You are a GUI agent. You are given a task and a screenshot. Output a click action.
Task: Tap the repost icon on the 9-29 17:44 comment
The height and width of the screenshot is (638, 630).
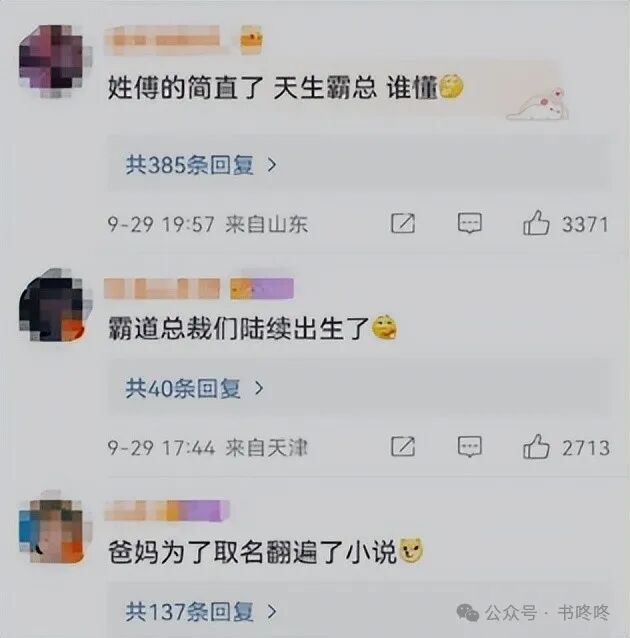click(403, 446)
